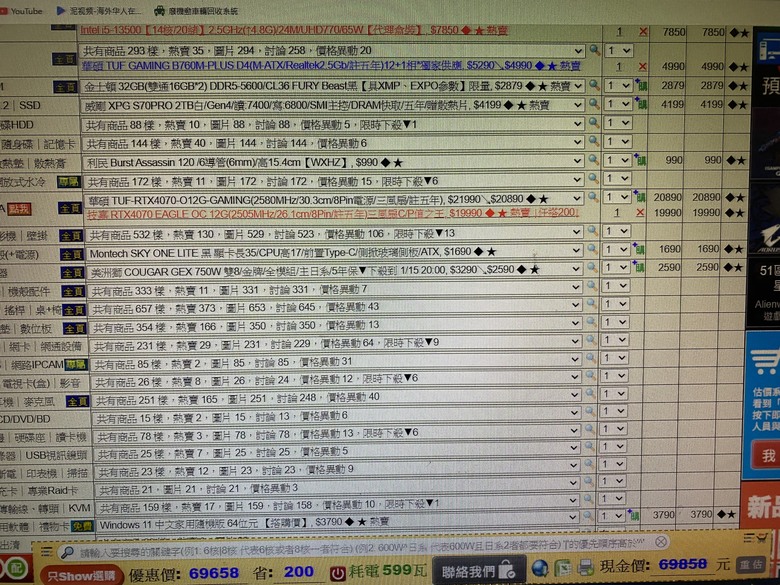Clear the keyword search with the circled X
The image size is (780, 585).
coord(661,542)
